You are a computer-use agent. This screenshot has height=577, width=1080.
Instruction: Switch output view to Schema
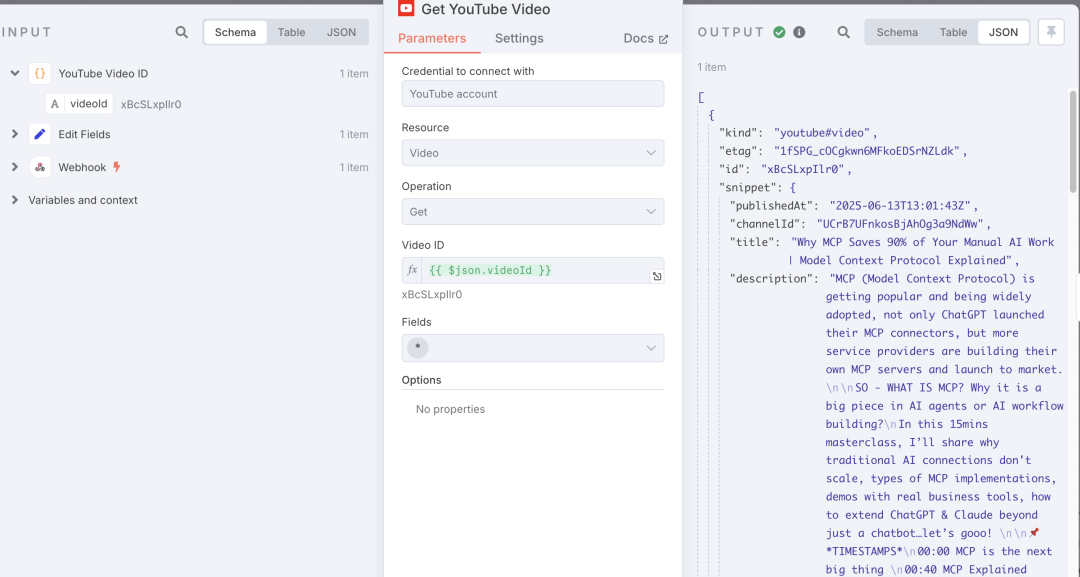point(897,32)
